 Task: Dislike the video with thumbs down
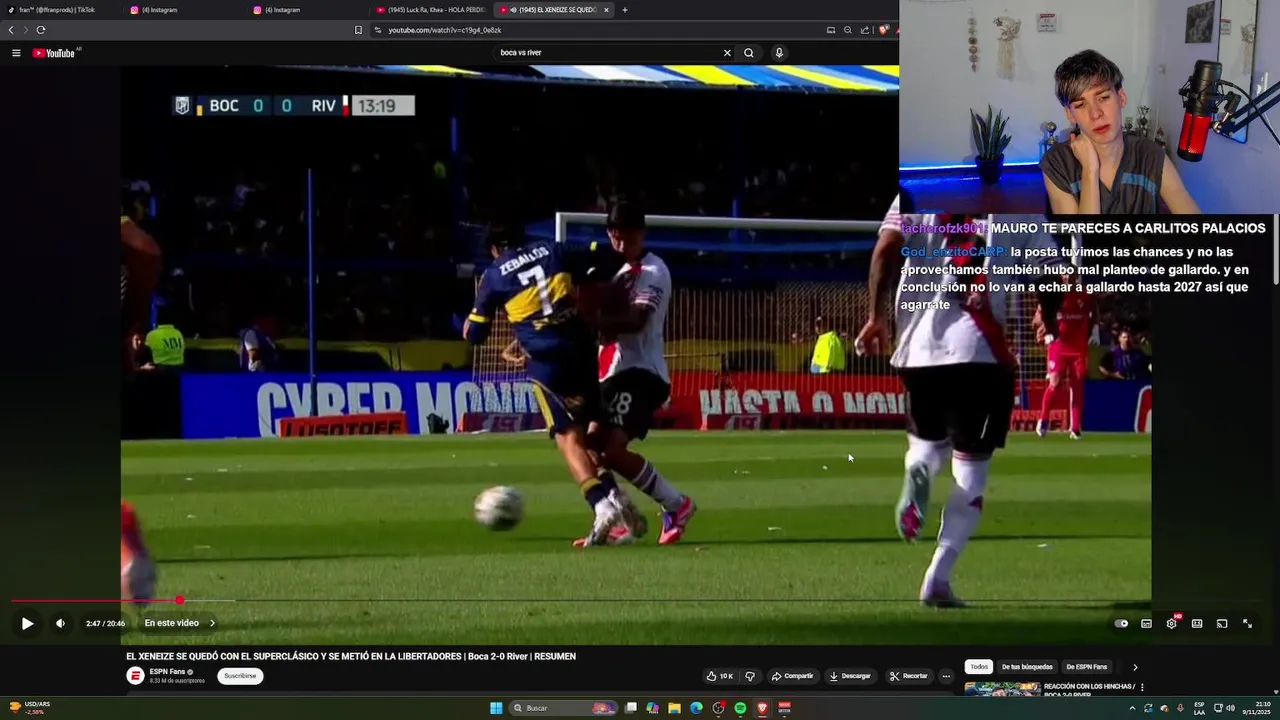tap(750, 676)
